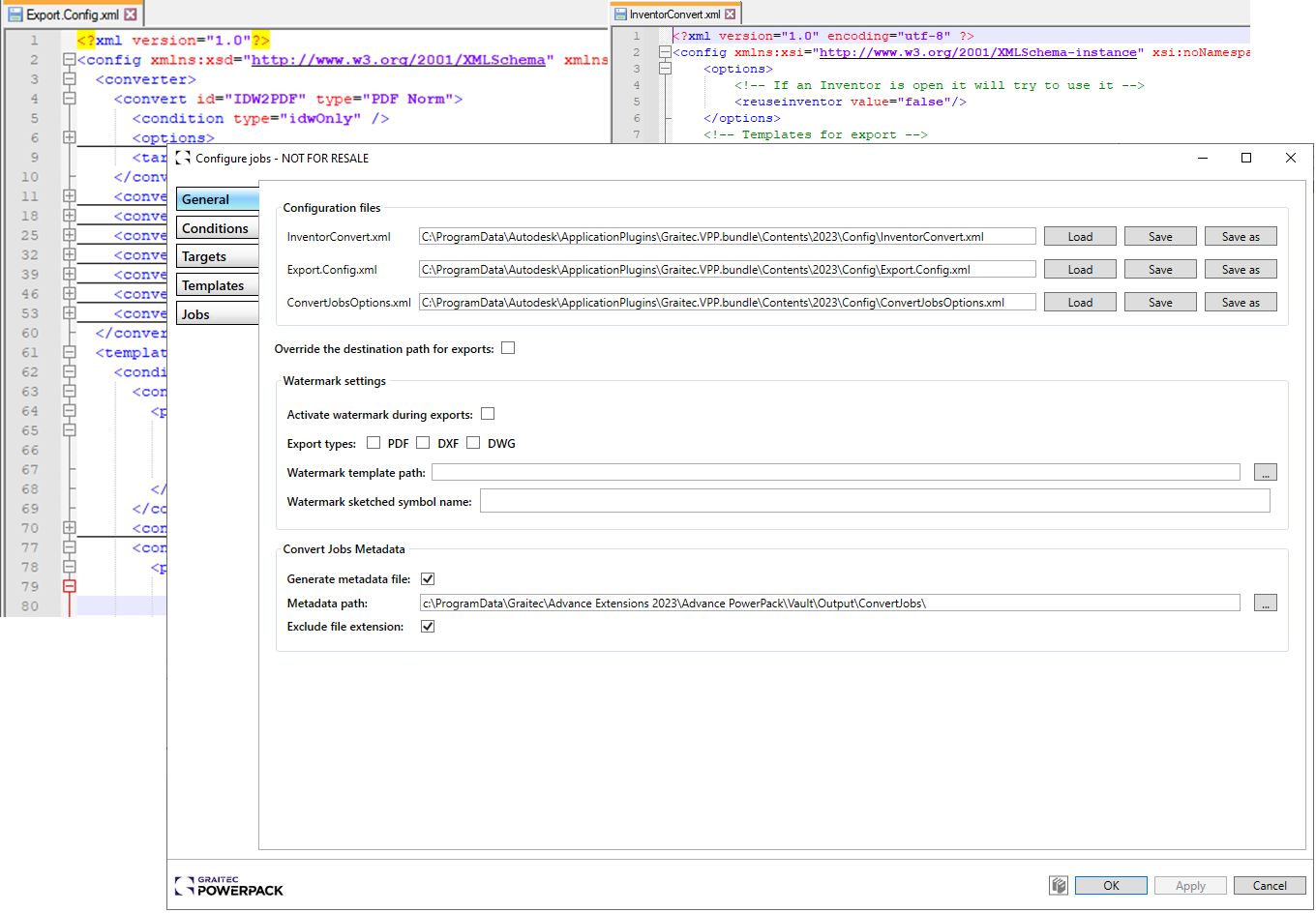1316x913 pixels.
Task: Expand the folded block at line 53
Action: tap(70, 312)
